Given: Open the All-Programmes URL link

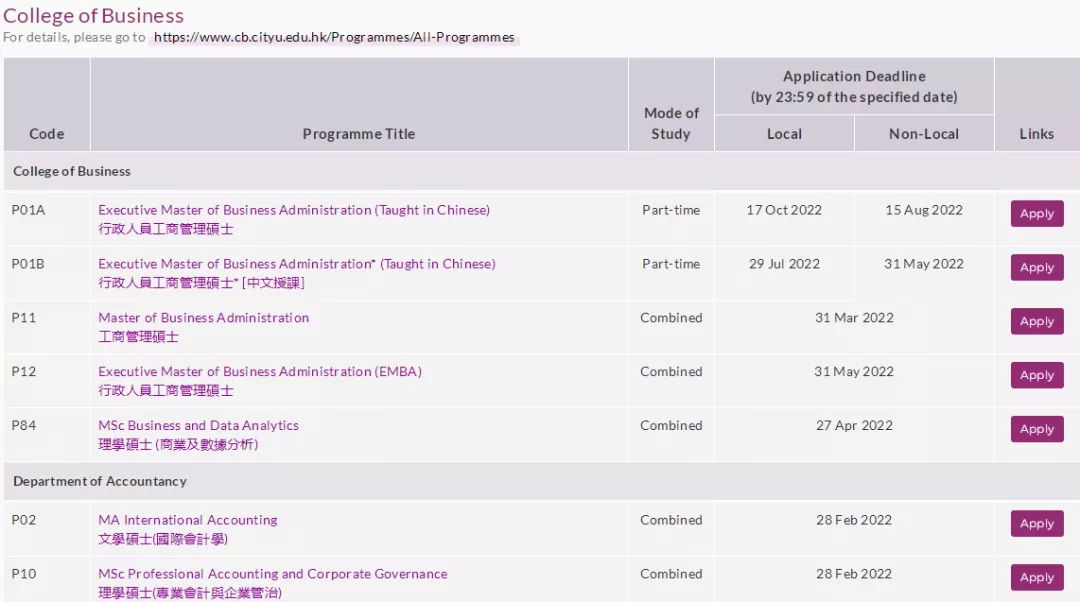Looking at the screenshot, I should click(334, 37).
